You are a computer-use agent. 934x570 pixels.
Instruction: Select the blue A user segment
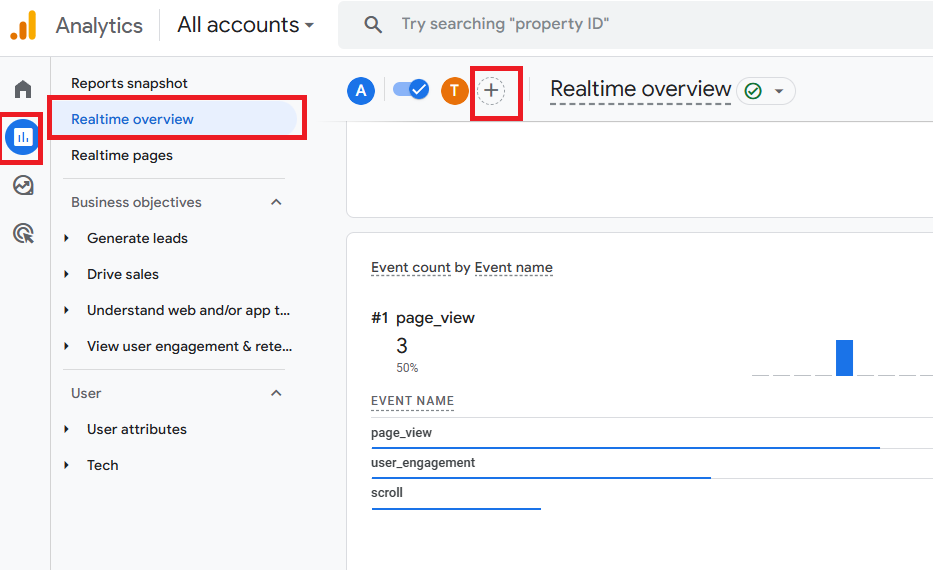361,91
